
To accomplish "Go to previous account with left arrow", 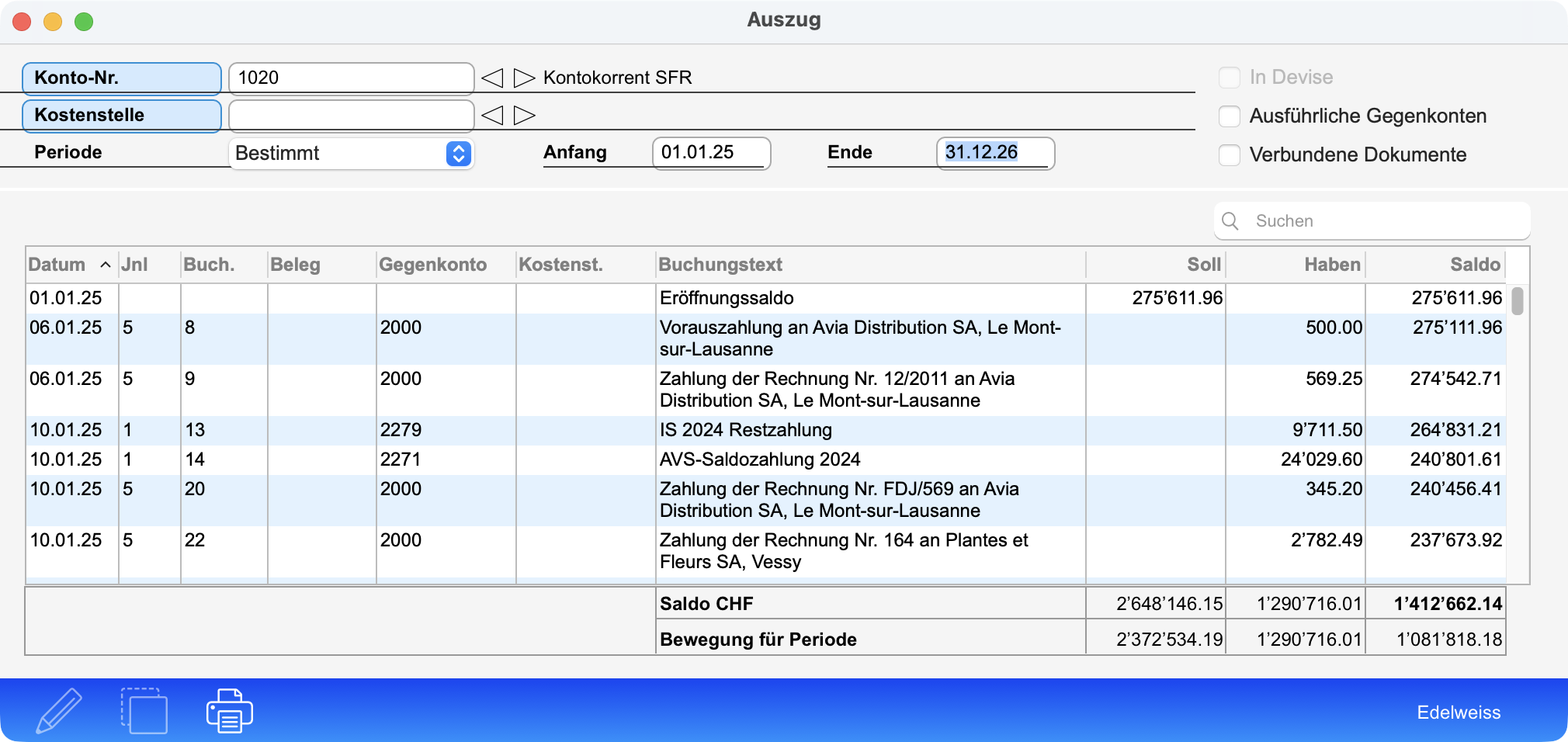I will pyautogui.click(x=492, y=78).
